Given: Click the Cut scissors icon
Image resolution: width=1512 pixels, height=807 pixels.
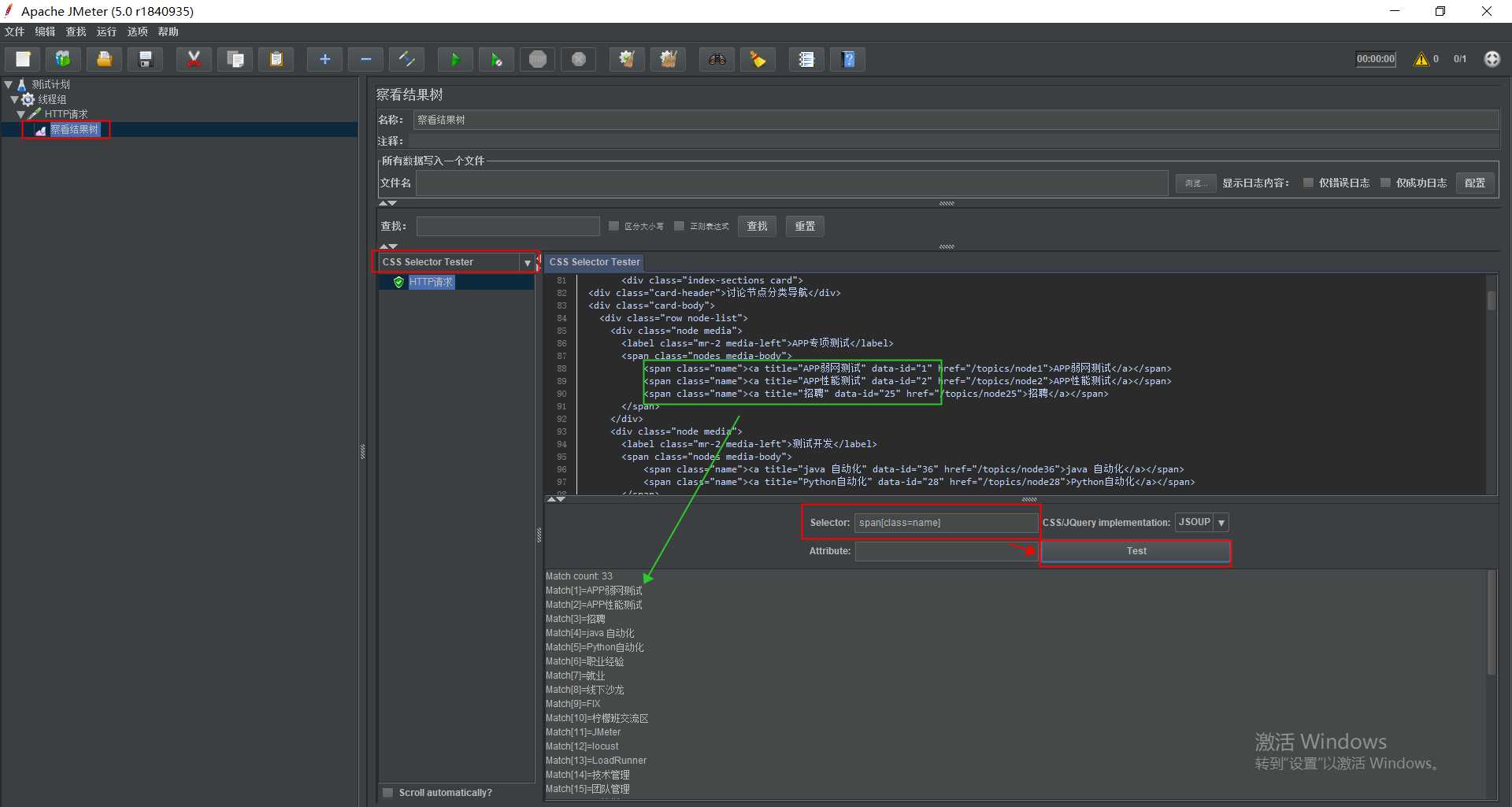Looking at the screenshot, I should coord(194,59).
